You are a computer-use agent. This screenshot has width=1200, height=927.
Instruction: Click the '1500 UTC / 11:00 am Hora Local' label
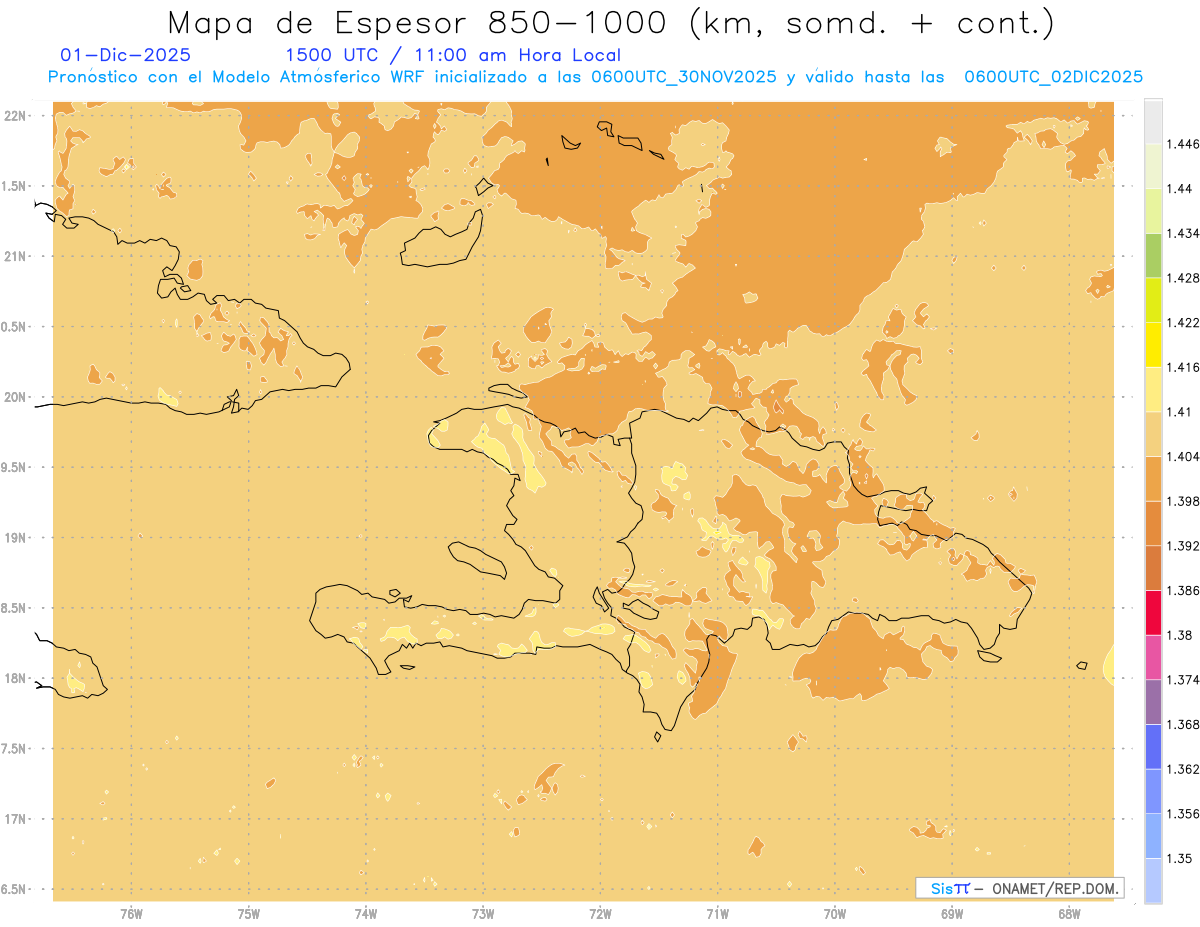pyautogui.click(x=453, y=55)
